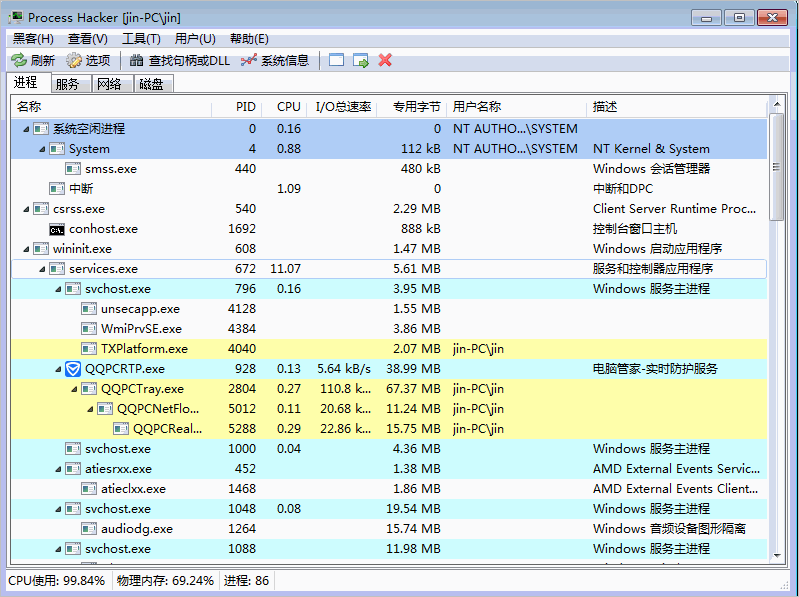Collapse the QQPCRTP.exe tree node
The image size is (799, 597).
click(58, 369)
